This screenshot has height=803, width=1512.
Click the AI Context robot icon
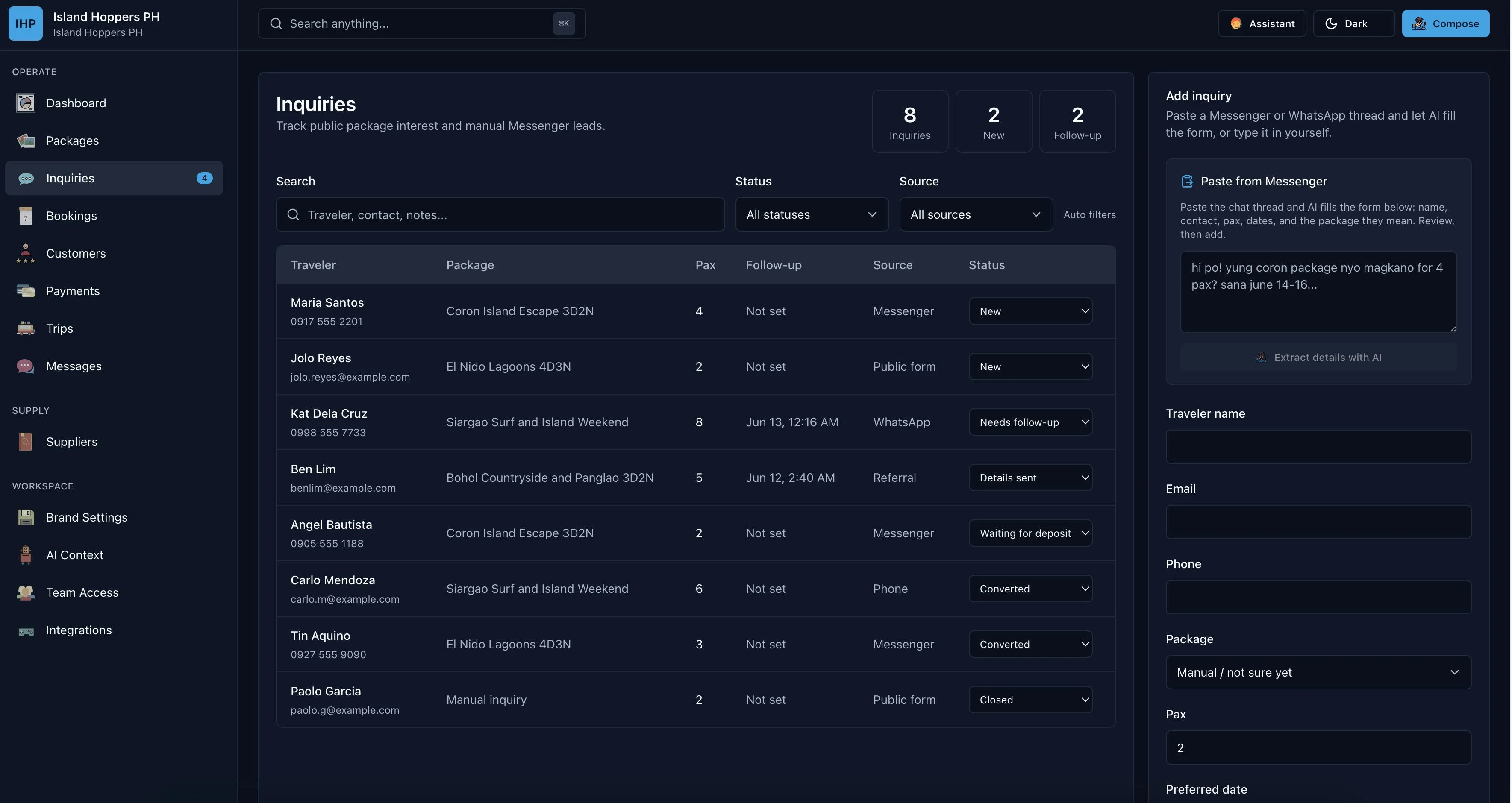[25, 555]
